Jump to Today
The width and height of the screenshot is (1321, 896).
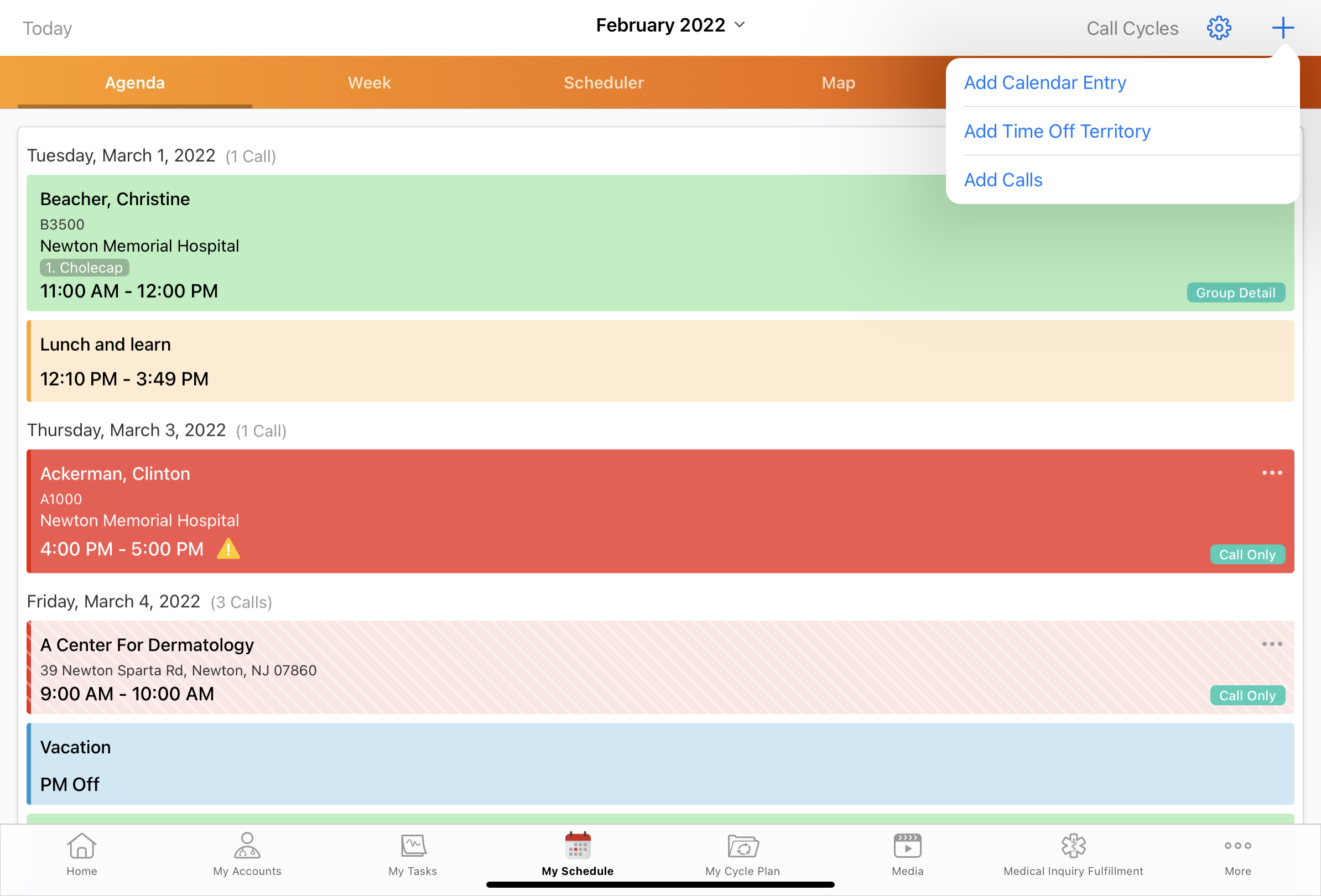click(x=47, y=28)
